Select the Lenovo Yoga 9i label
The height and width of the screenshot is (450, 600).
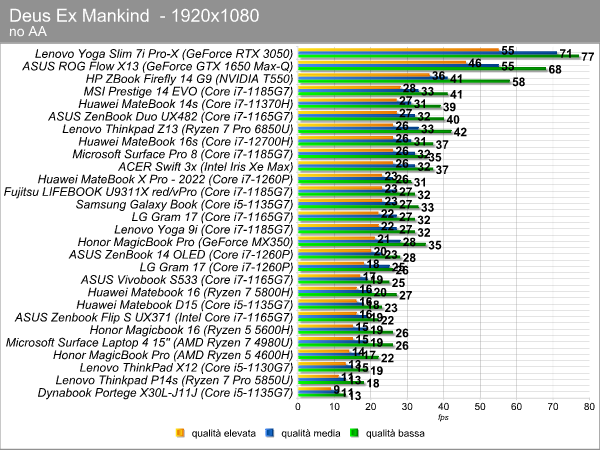click(204, 230)
